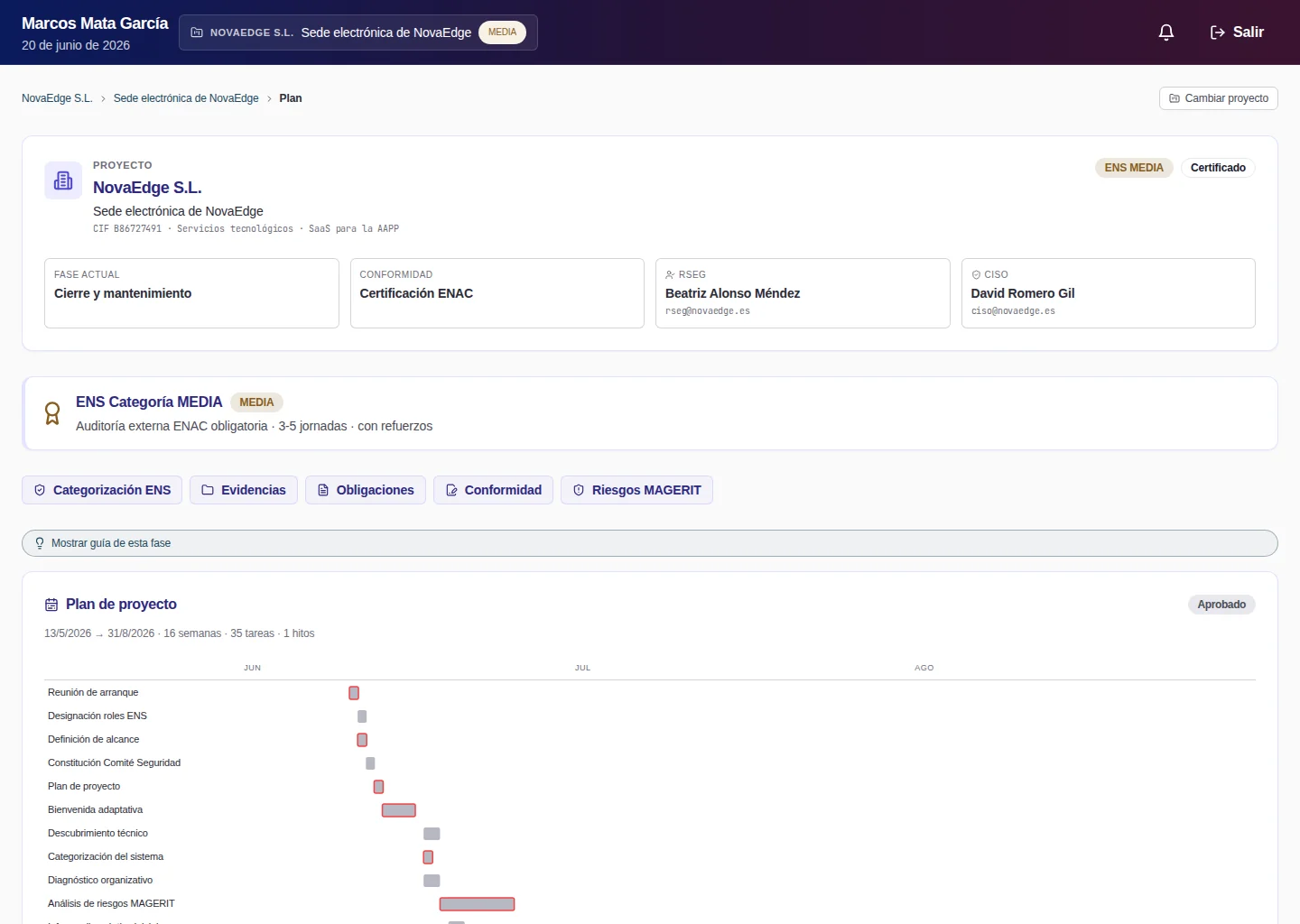This screenshot has width=1300, height=924.
Task: Click the JUL month header
Action: point(582,668)
